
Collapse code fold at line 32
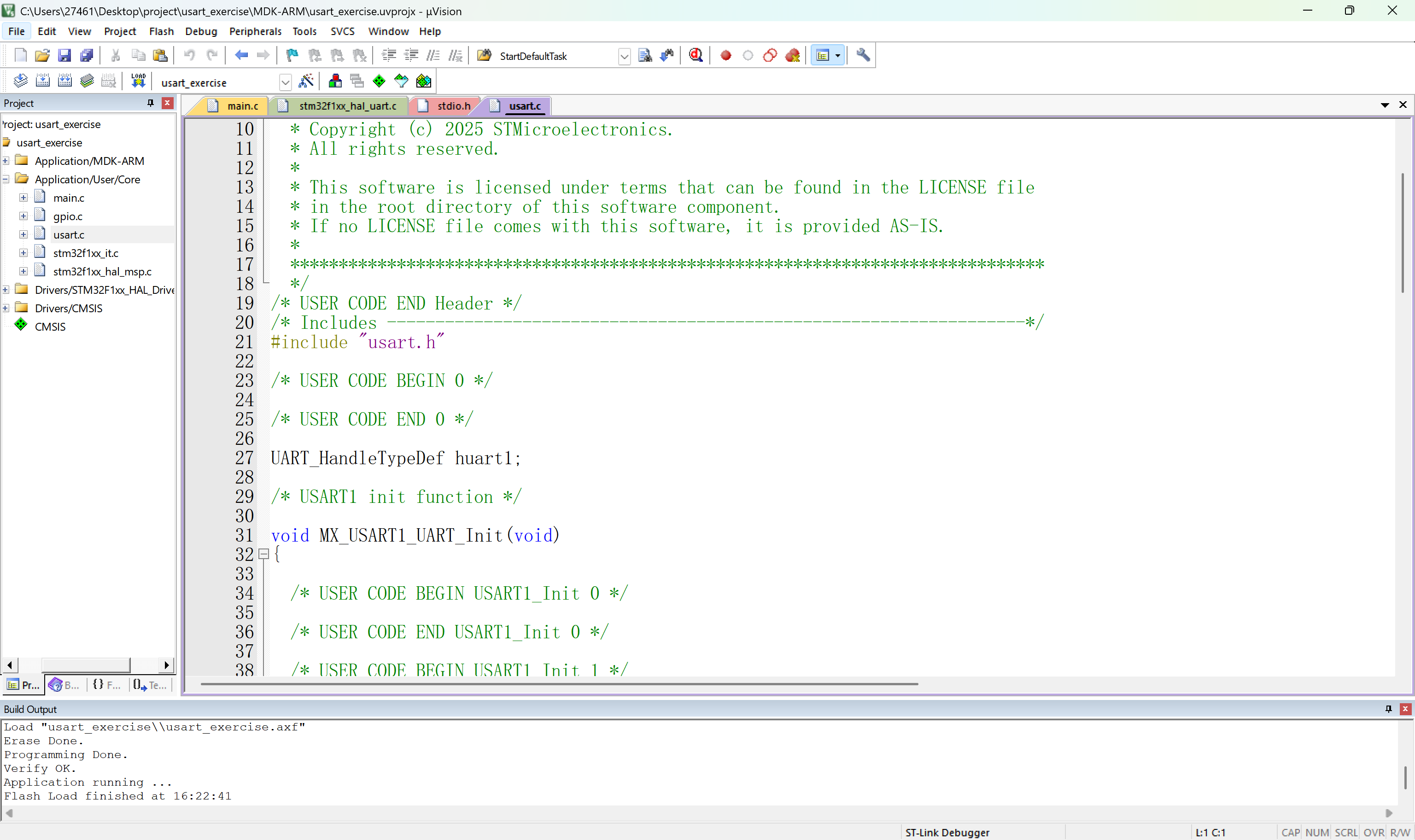pyautogui.click(x=264, y=554)
